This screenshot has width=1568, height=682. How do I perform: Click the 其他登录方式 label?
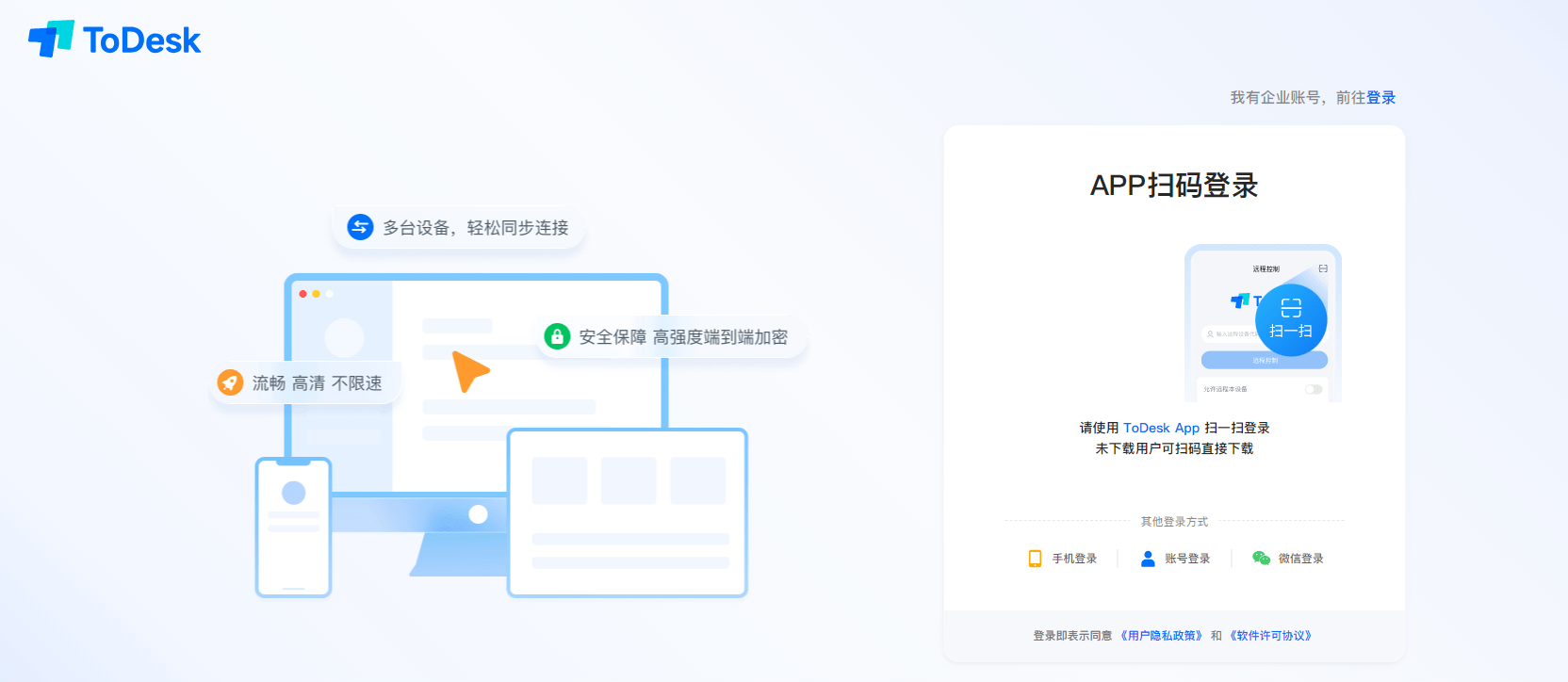1174,522
